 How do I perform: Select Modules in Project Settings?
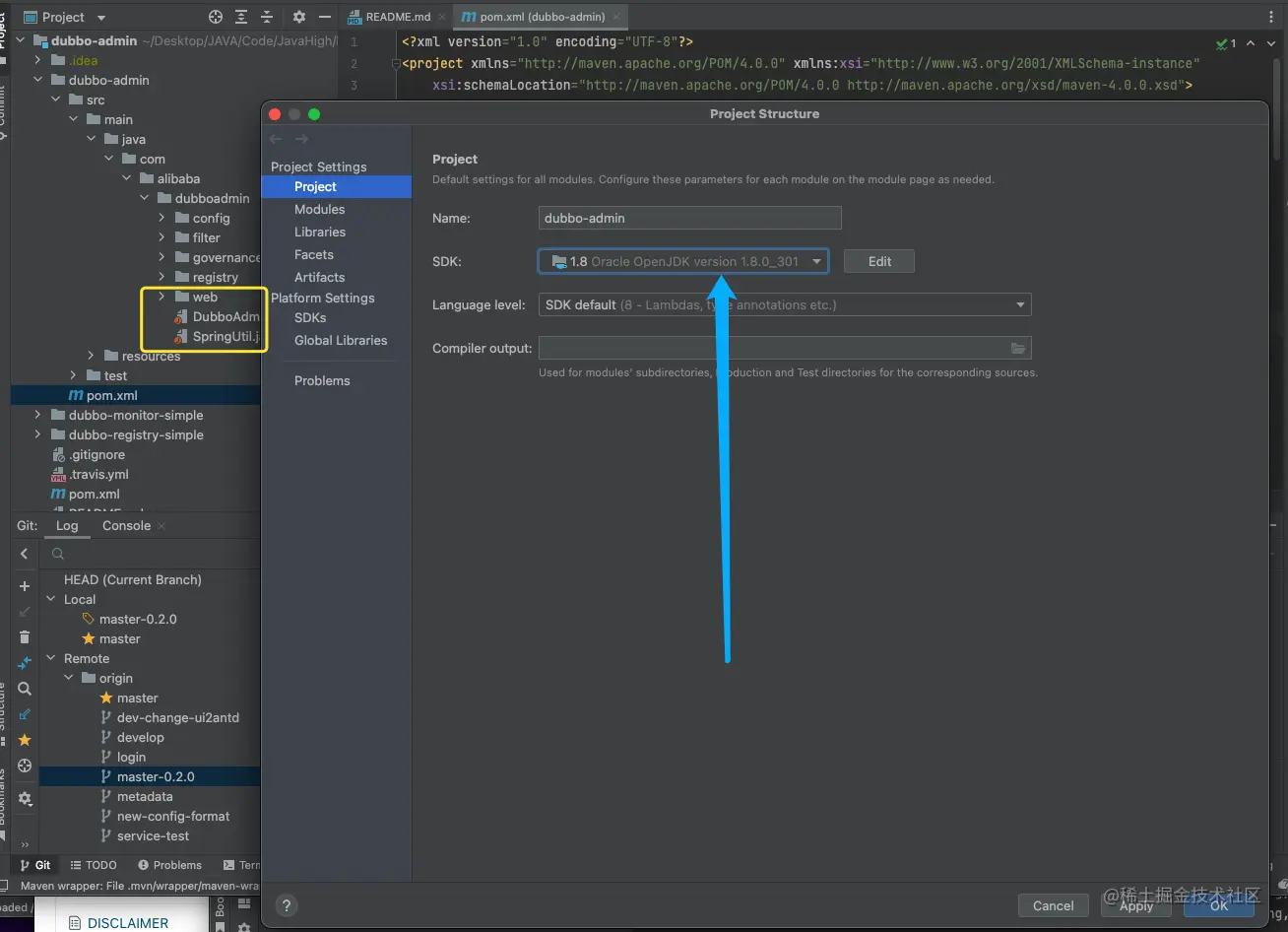tap(320, 209)
